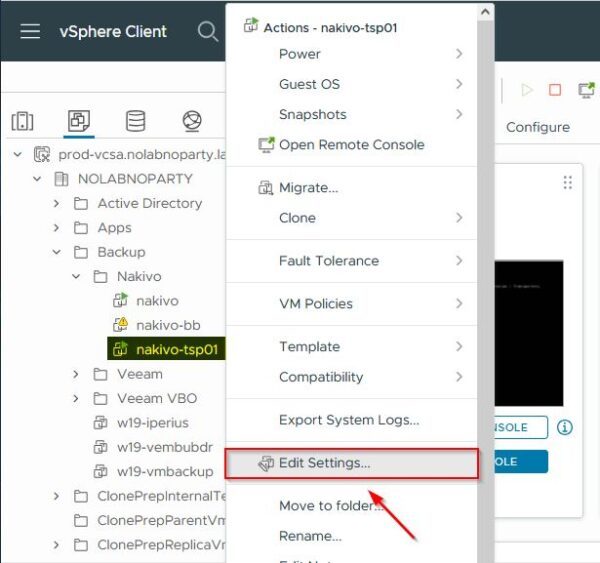Select the nakivo-bb VM
Screen dimensions: 600x563
168,325
